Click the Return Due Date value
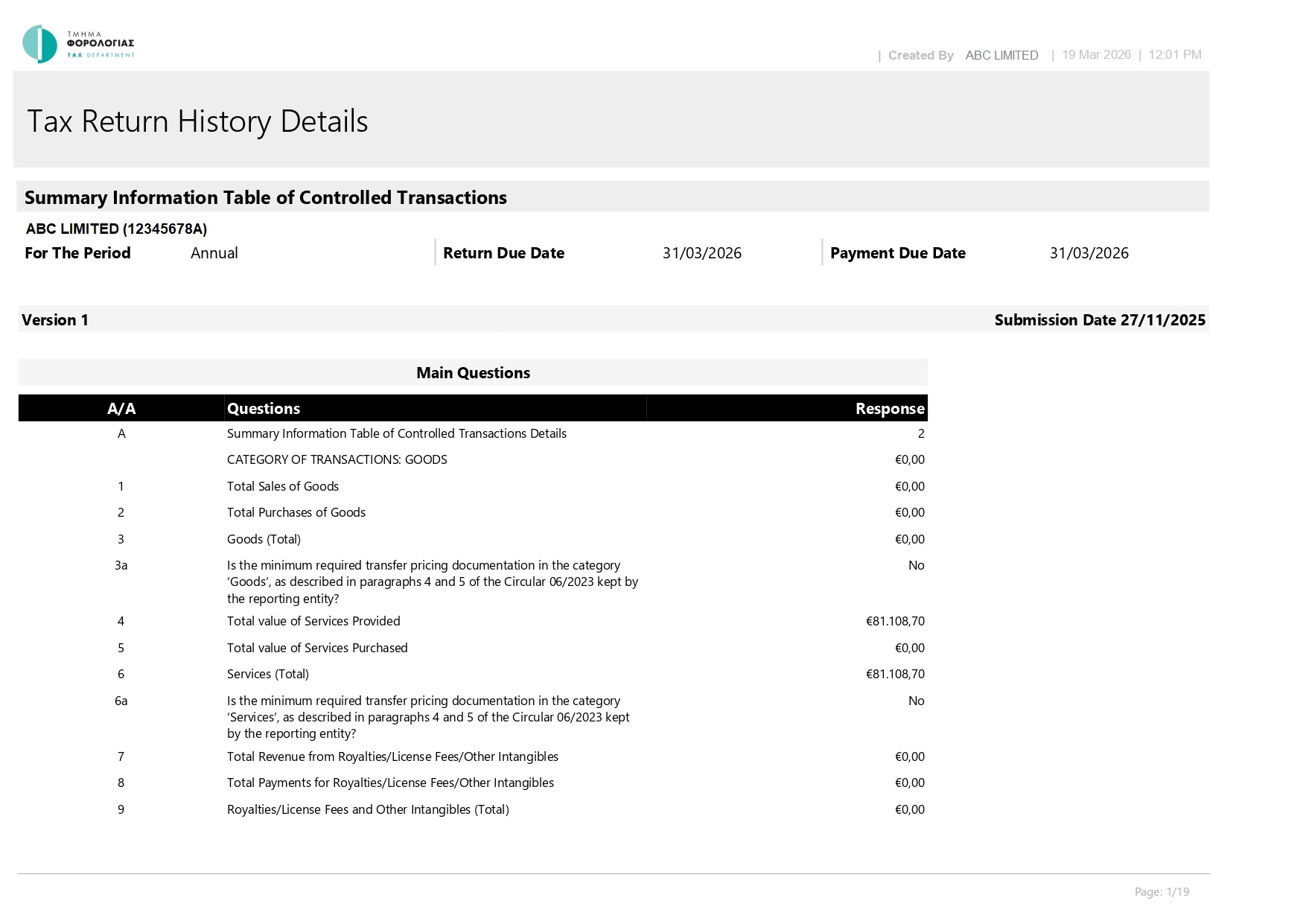 click(x=701, y=253)
